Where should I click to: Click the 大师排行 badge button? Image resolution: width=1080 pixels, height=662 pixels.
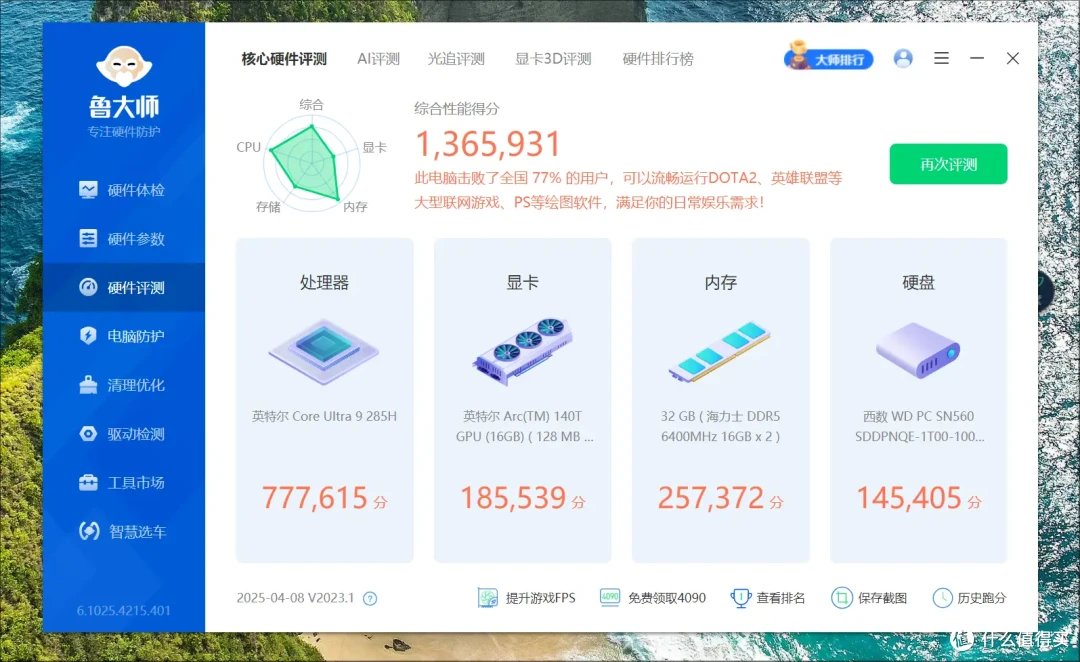[829, 58]
